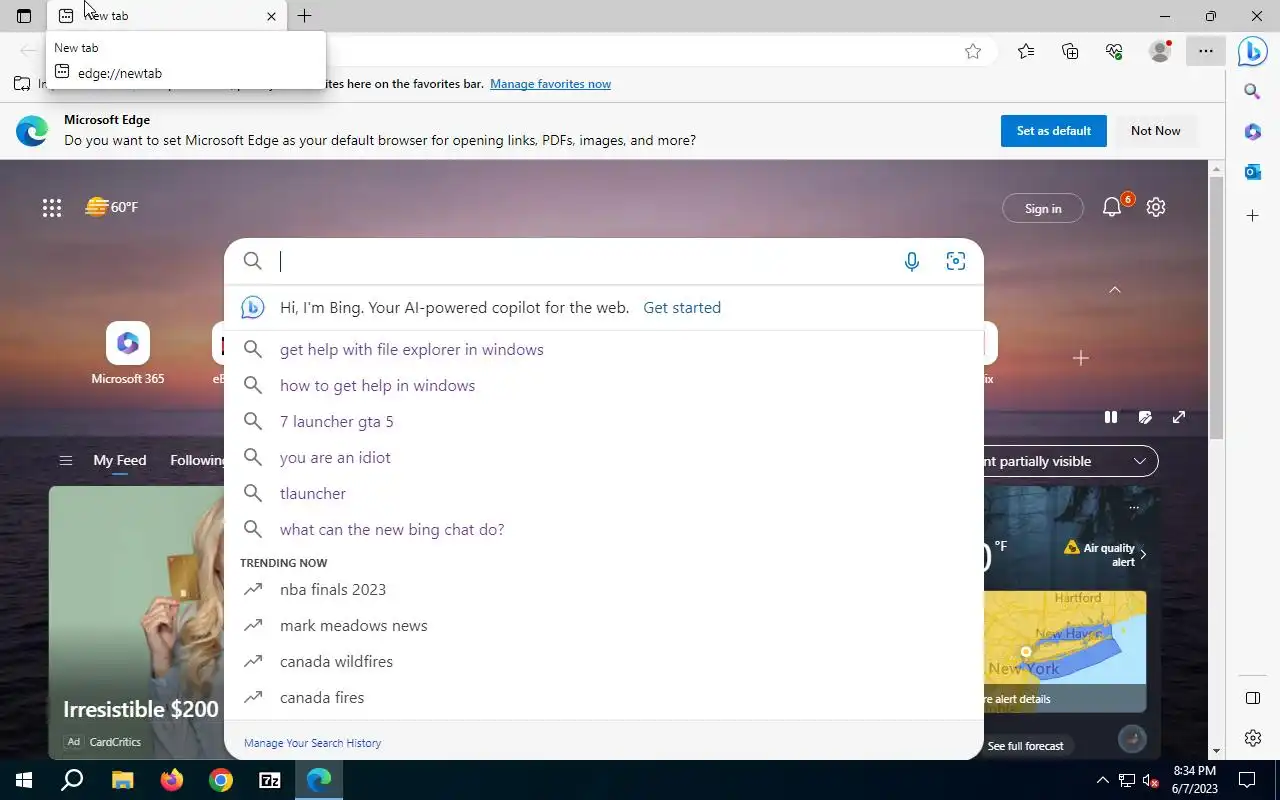Viewport: 1280px width, 800px height.
Task: Open feed hamburger menu
Action: [66, 461]
